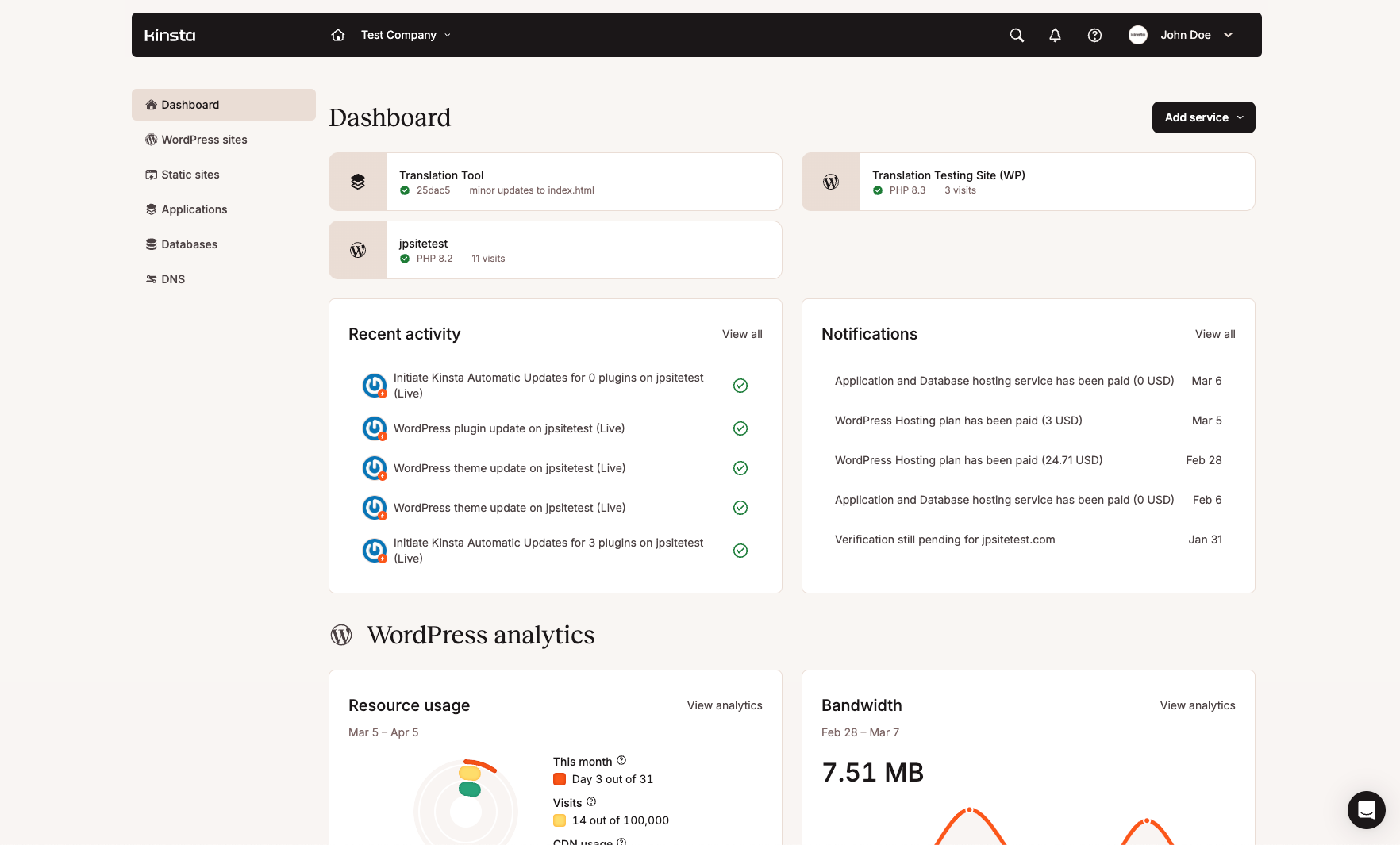
Task: Open DNS in sidebar
Action: coord(224,279)
